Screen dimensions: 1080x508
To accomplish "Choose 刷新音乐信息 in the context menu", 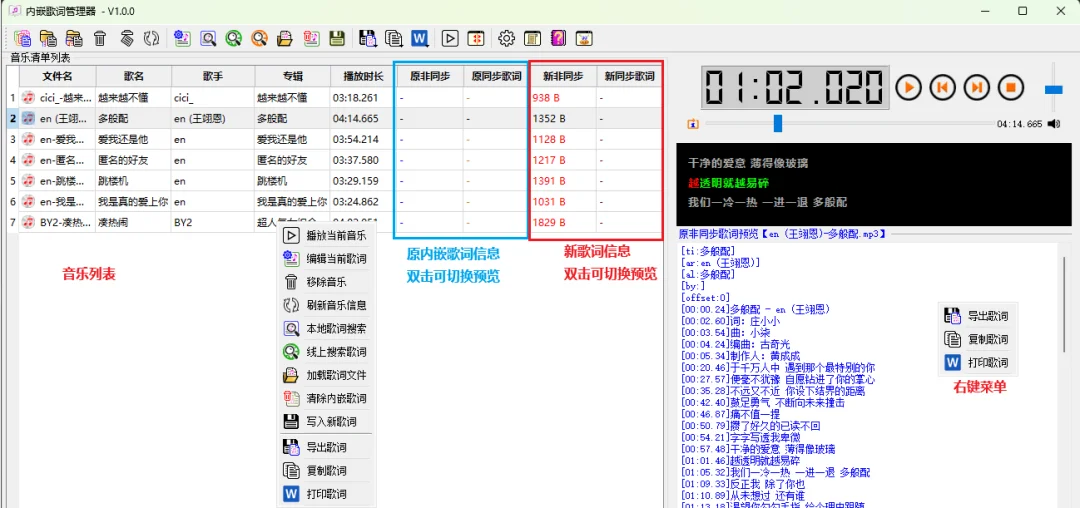I will [326, 305].
